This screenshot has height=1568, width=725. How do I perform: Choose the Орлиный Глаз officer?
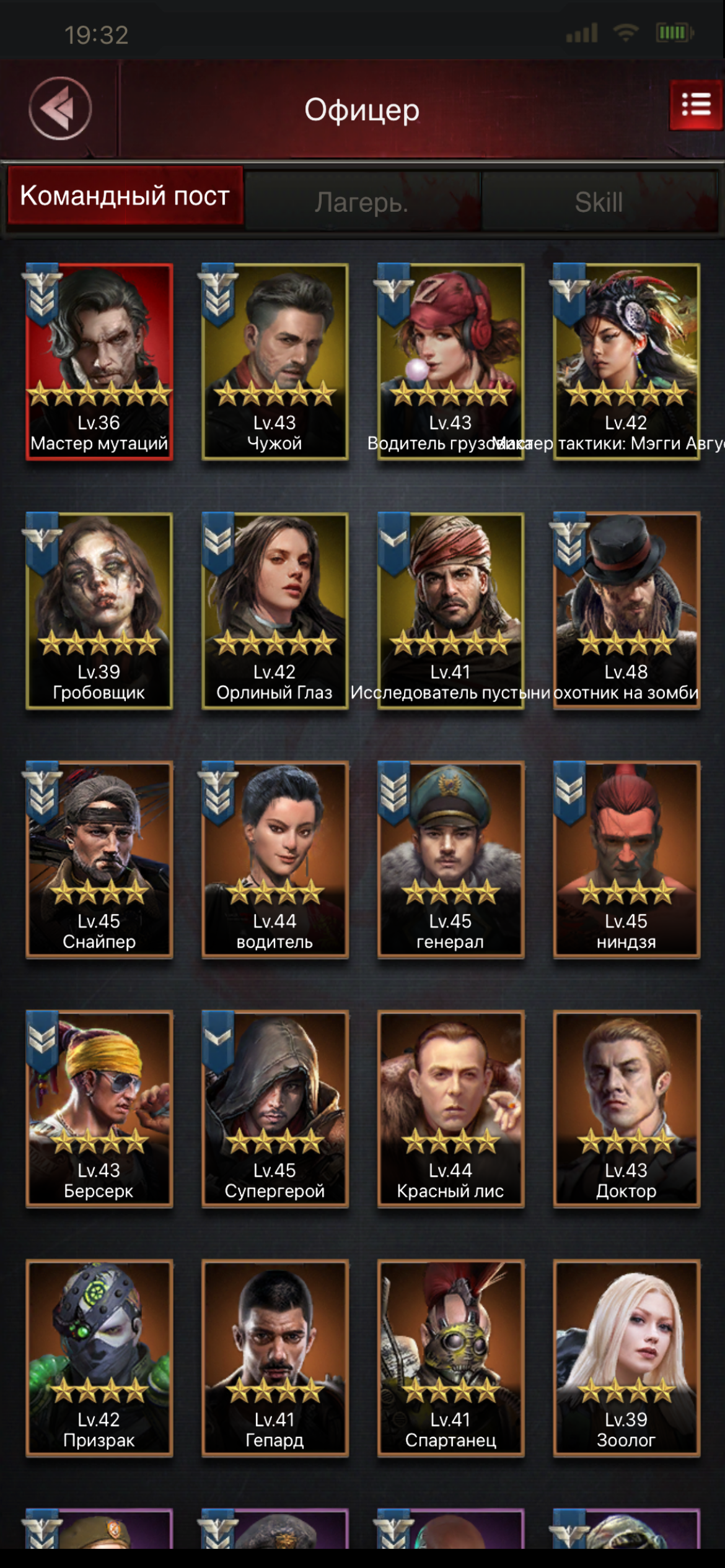pos(275,611)
